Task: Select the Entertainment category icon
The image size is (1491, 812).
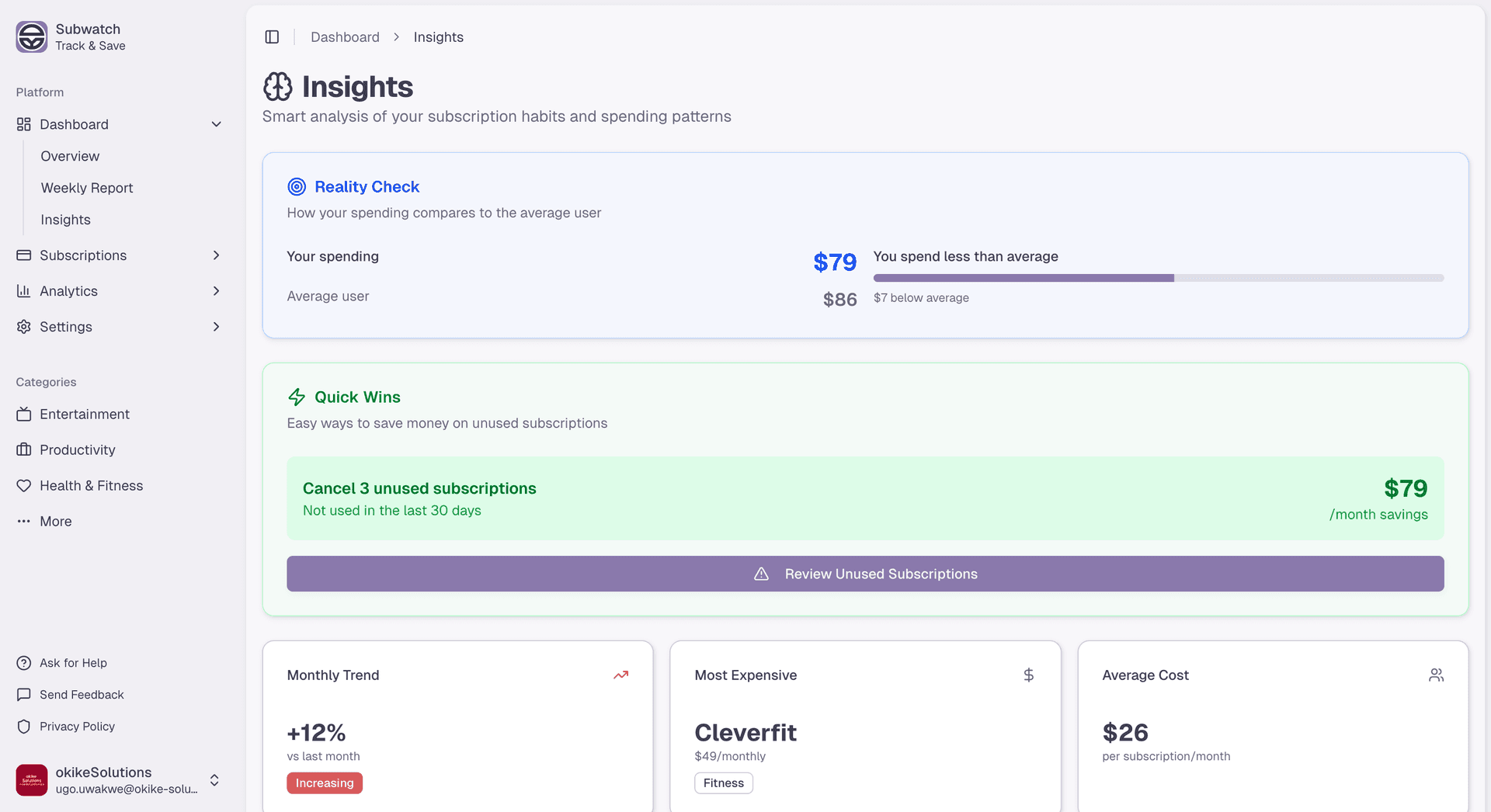Action: (x=23, y=414)
